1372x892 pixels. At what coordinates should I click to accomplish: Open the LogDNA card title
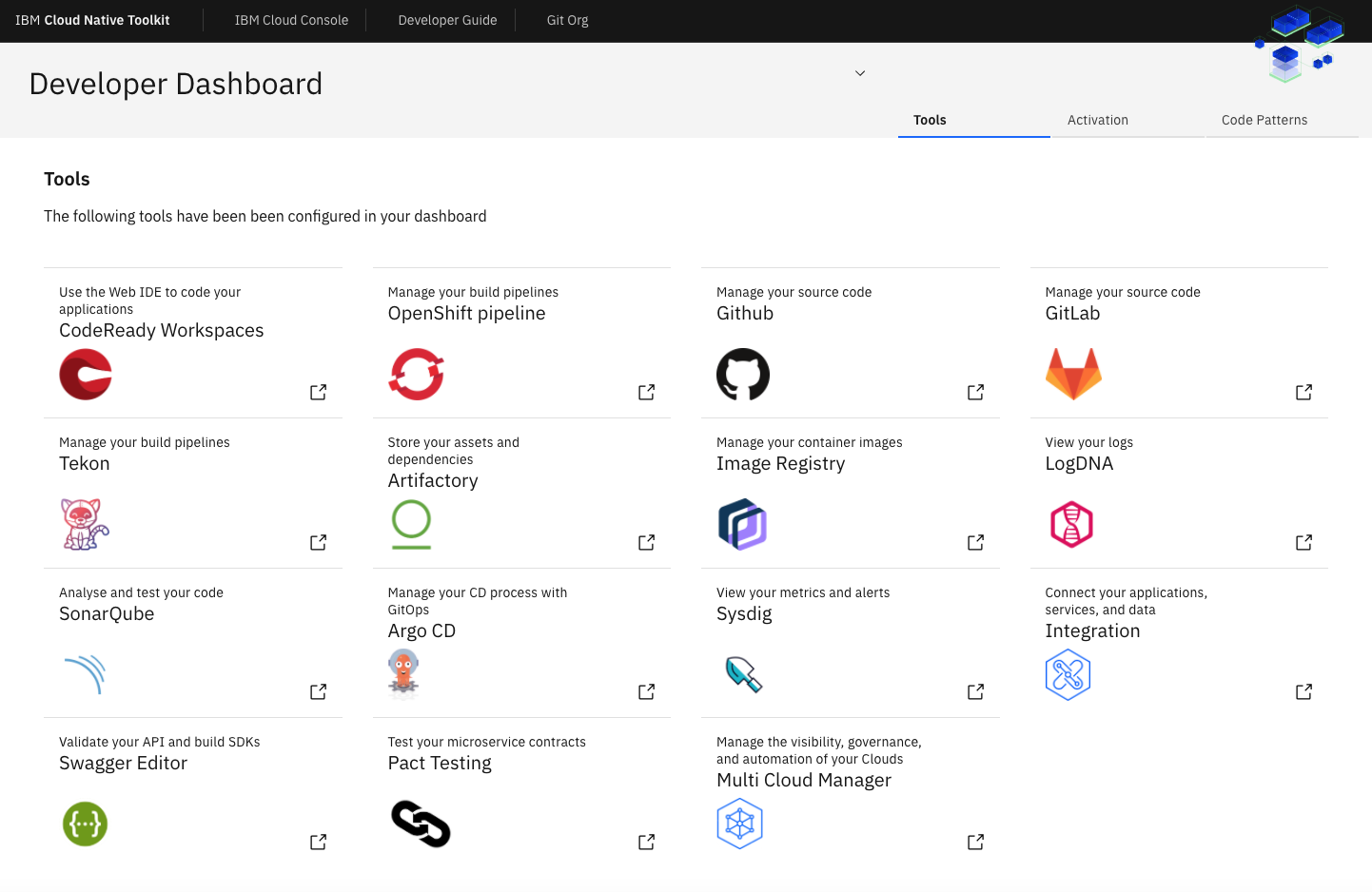[x=1079, y=463]
